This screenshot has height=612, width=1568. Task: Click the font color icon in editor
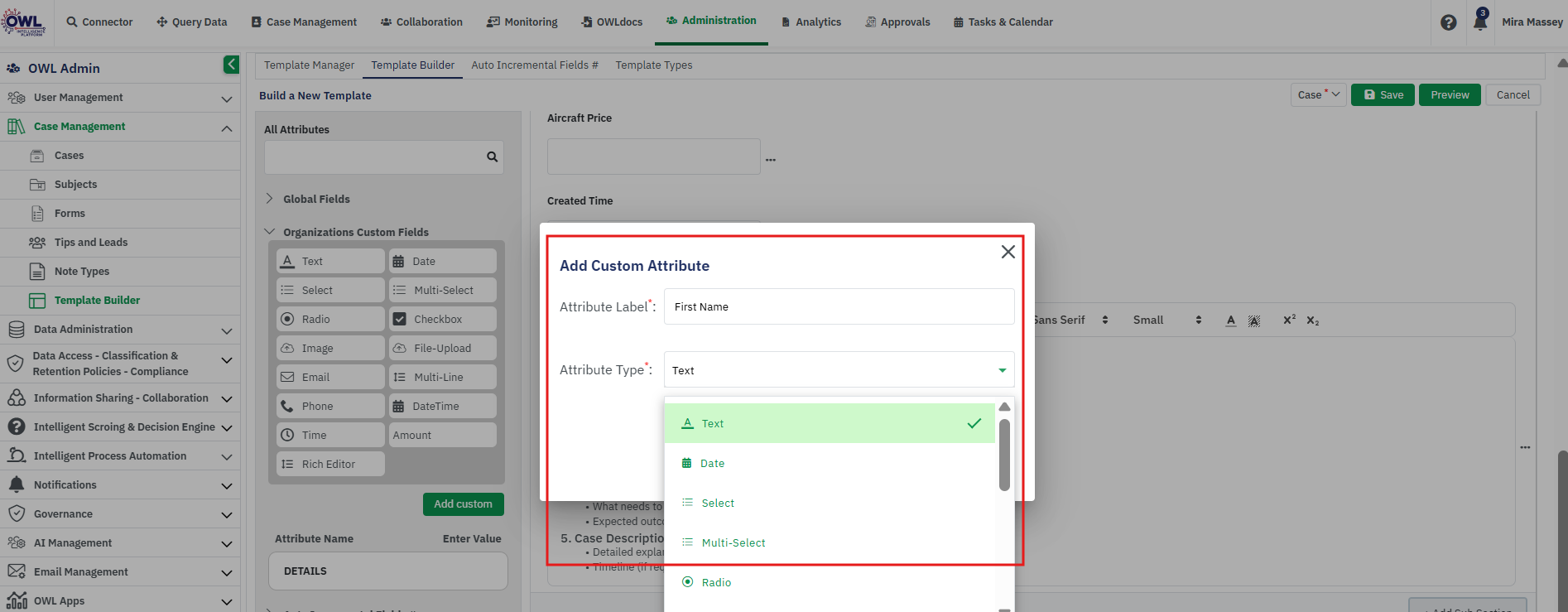point(1231,320)
